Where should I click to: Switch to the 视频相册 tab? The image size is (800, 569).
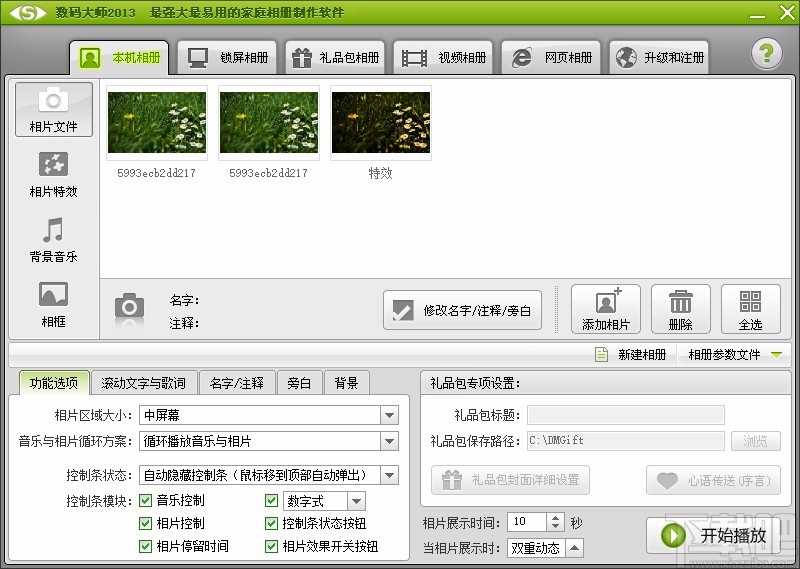[444, 58]
